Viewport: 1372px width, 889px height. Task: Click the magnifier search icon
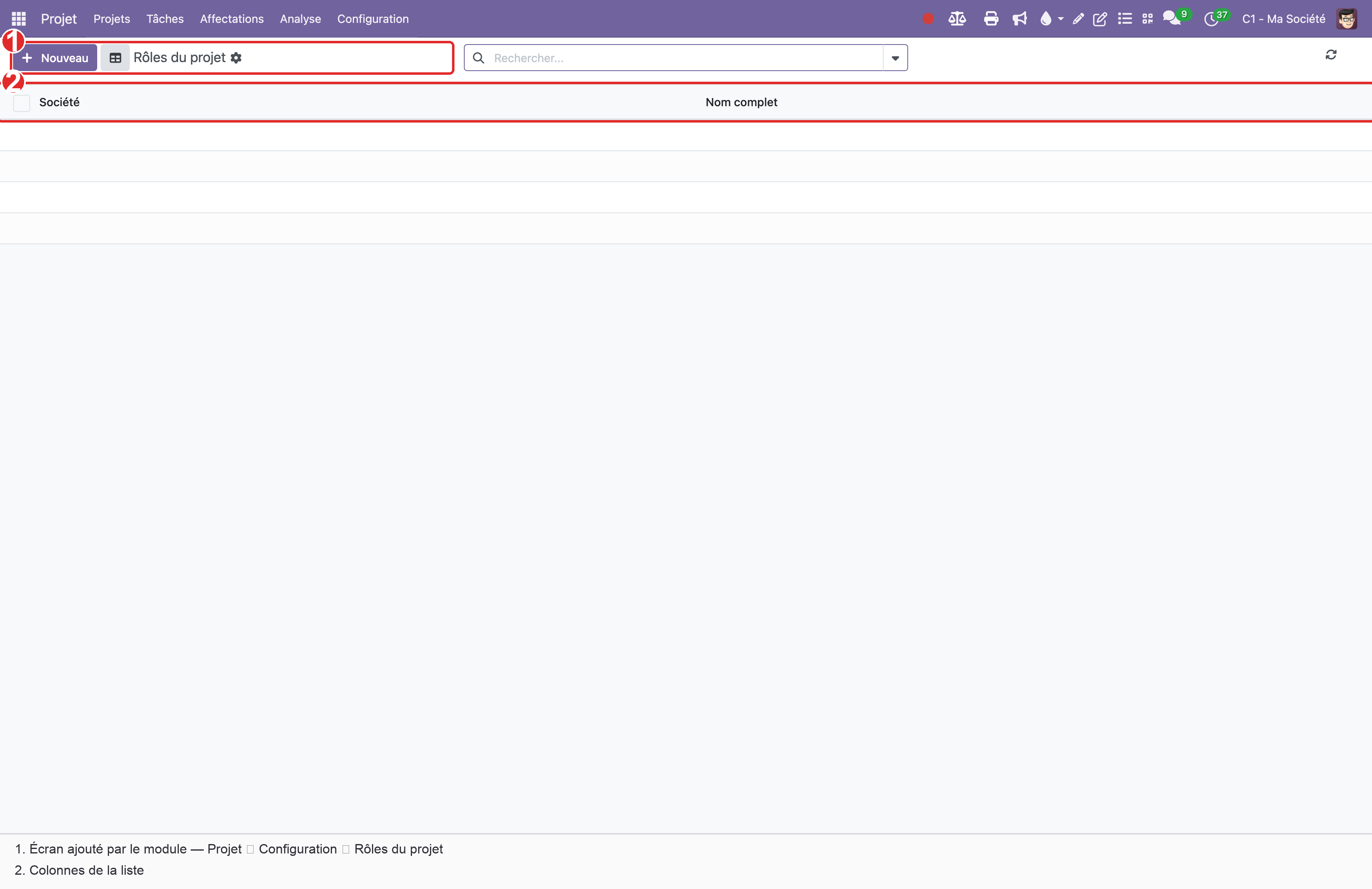[478, 58]
